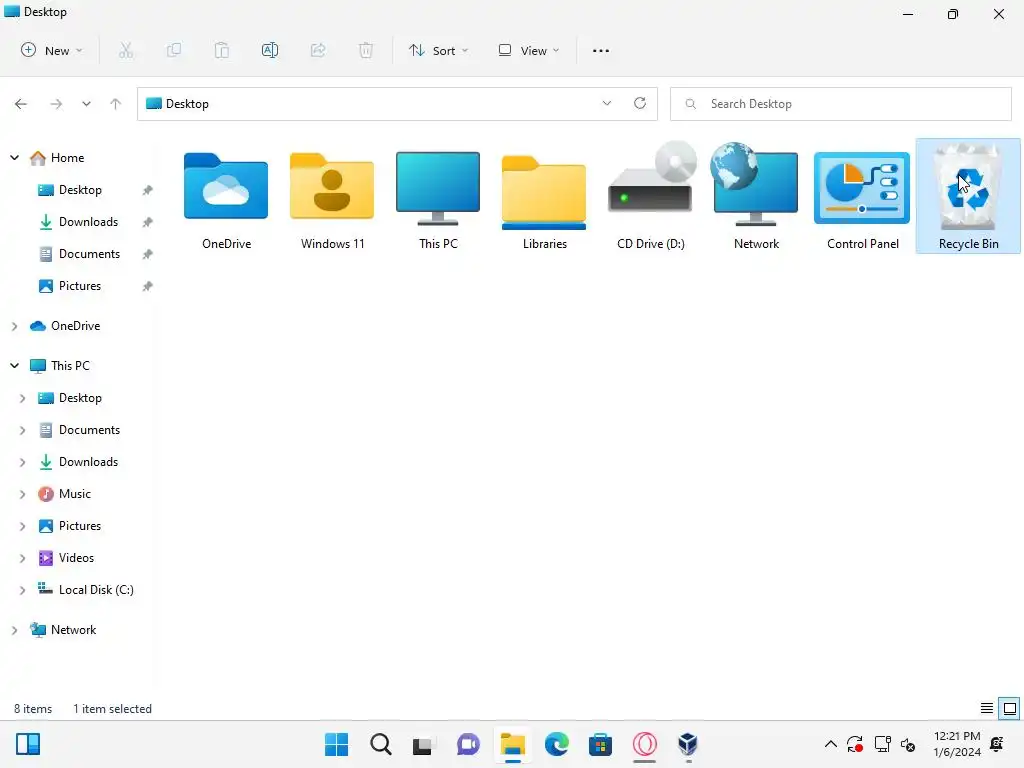The height and width of the screenshot is (768, 1024).
Task: Open clock and date flyout
Action: [957, 744]
